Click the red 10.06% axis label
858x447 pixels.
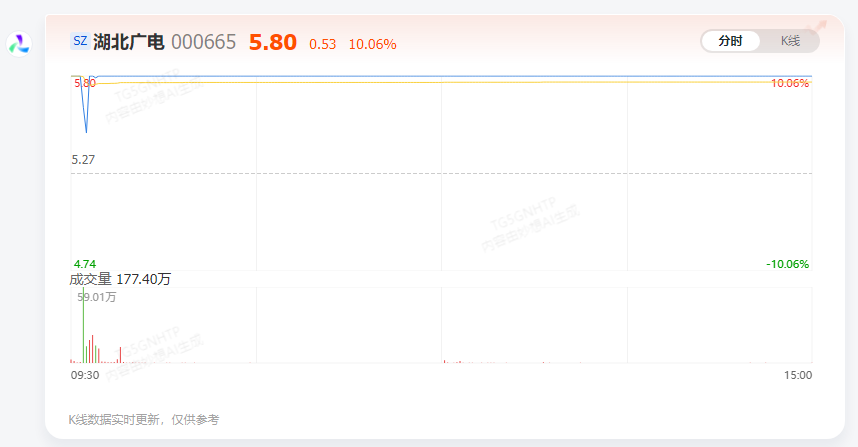[x=790, y=83]
